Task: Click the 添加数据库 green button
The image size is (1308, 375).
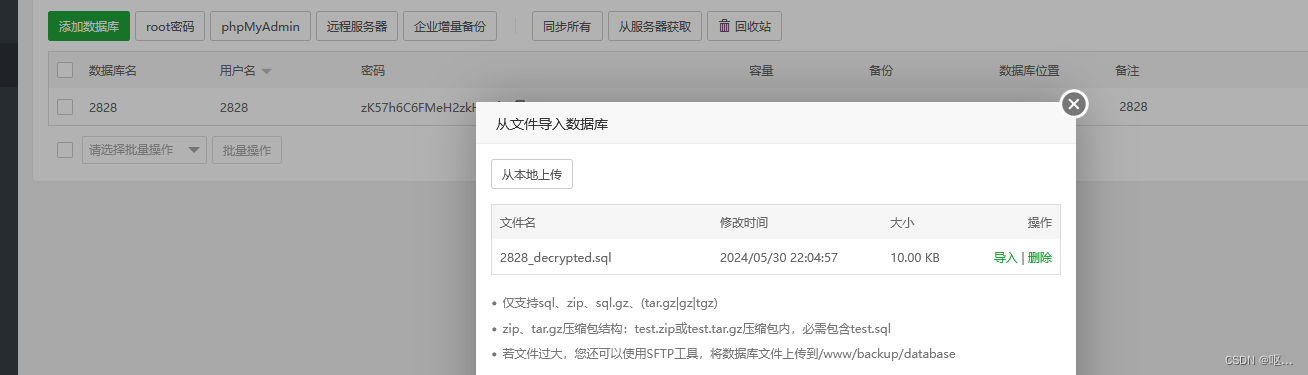Action: coord(89,26)
